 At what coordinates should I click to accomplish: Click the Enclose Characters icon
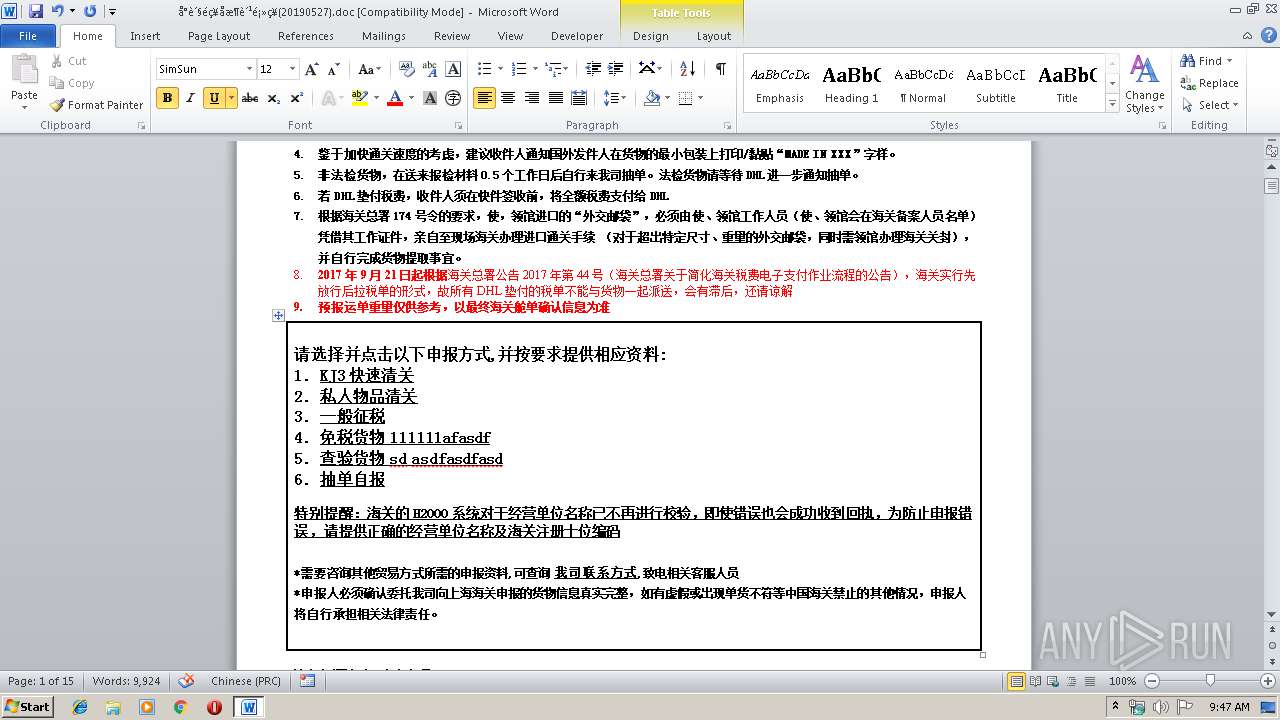click(x=453, y=98)
